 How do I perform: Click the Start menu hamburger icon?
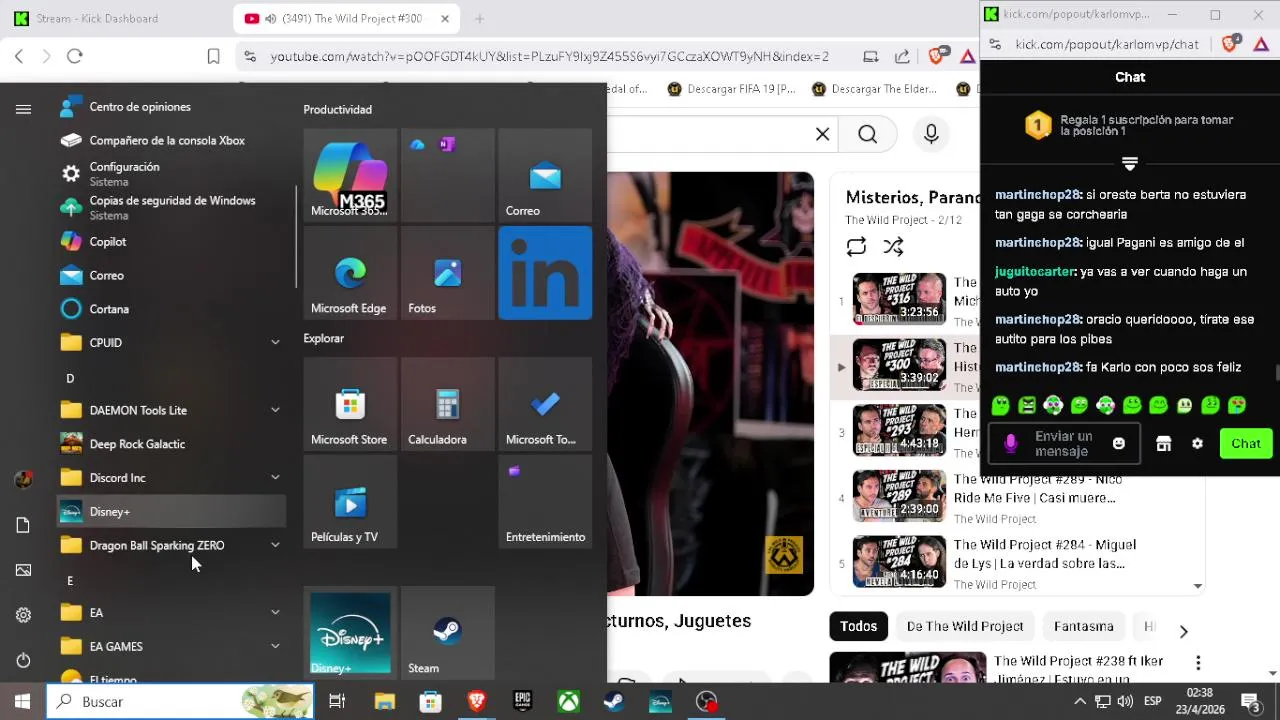coord(23,109)
